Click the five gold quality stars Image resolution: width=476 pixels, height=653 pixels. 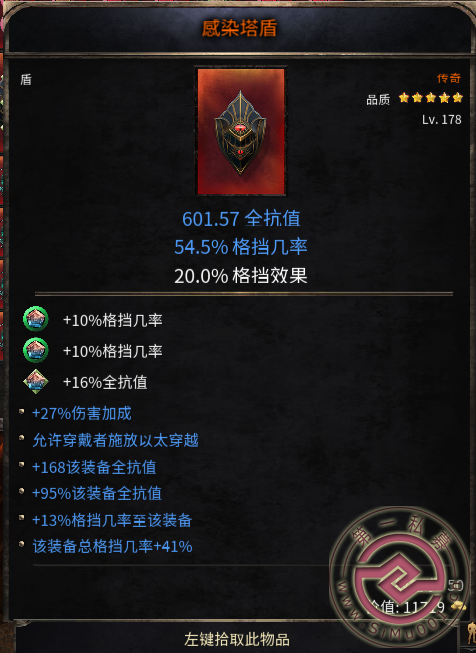click(x=431, y=98)
